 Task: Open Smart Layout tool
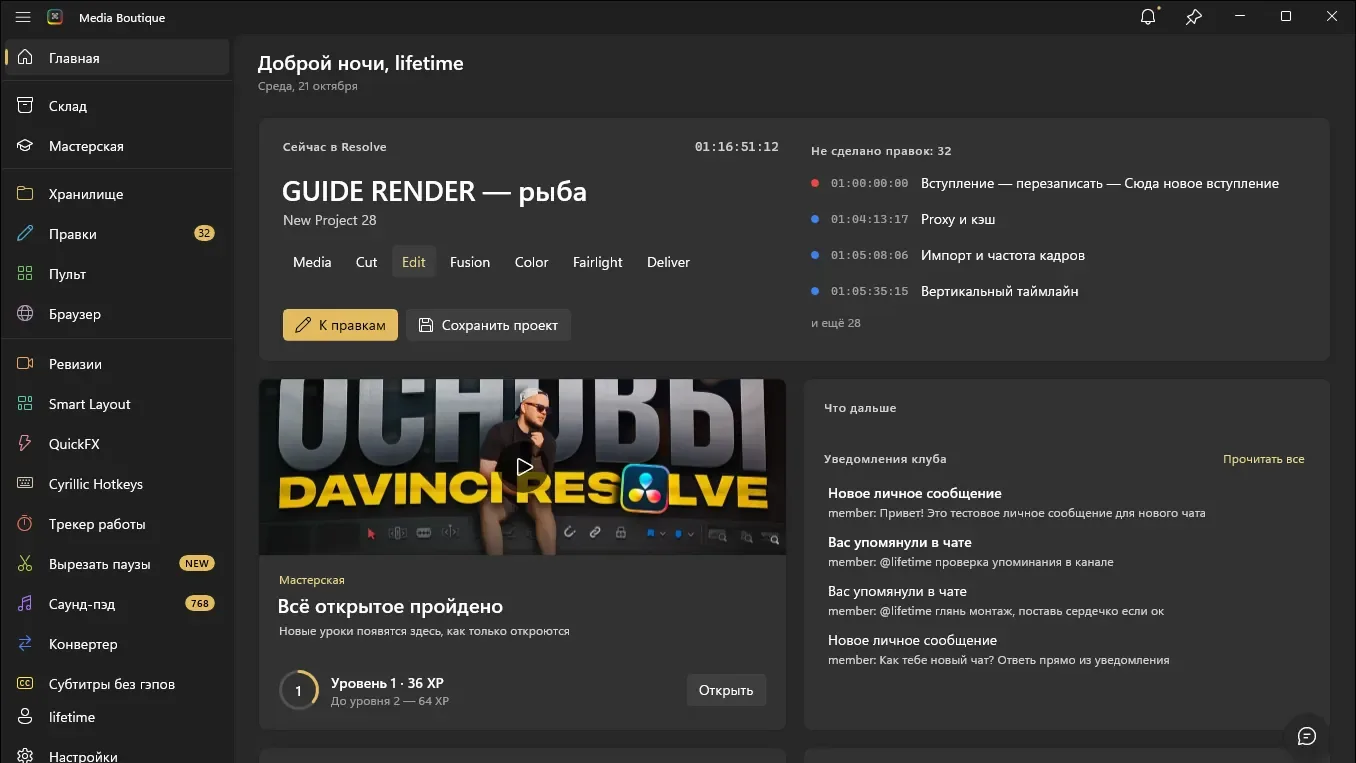point(117,404)
